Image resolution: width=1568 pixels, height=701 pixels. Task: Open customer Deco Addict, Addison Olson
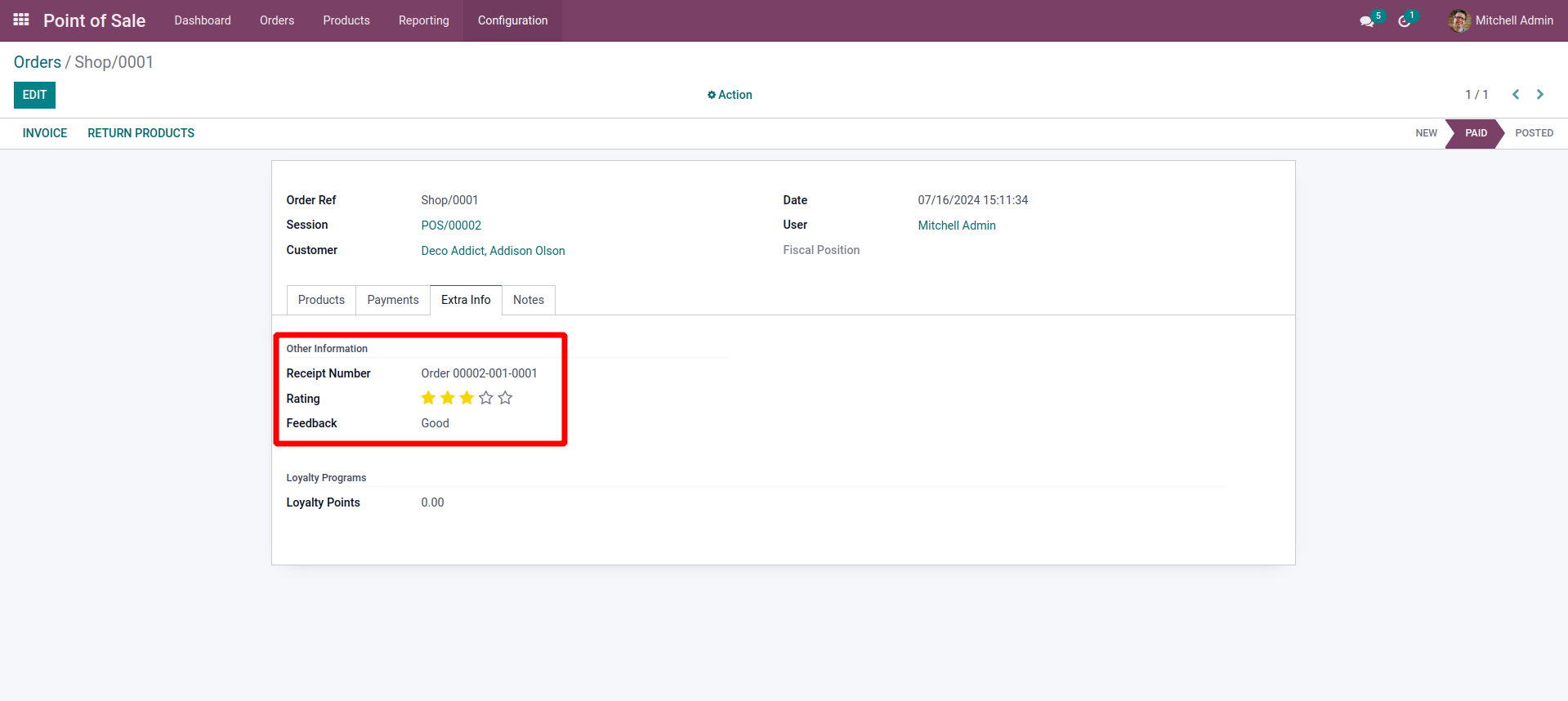pyautogui.click(x=493, y=251)
